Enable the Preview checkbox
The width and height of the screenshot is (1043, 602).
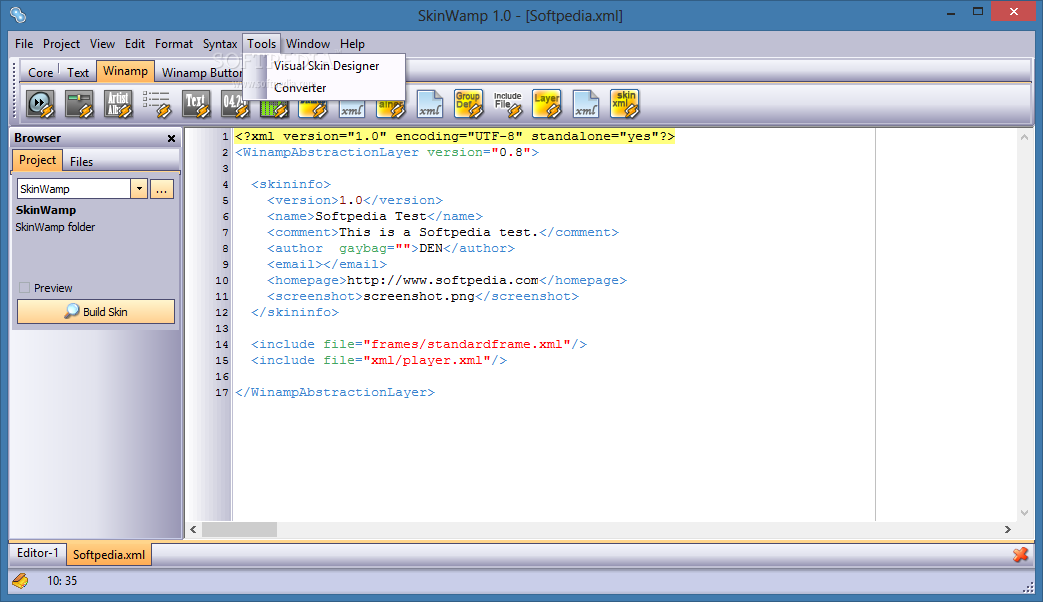point(25,288)
